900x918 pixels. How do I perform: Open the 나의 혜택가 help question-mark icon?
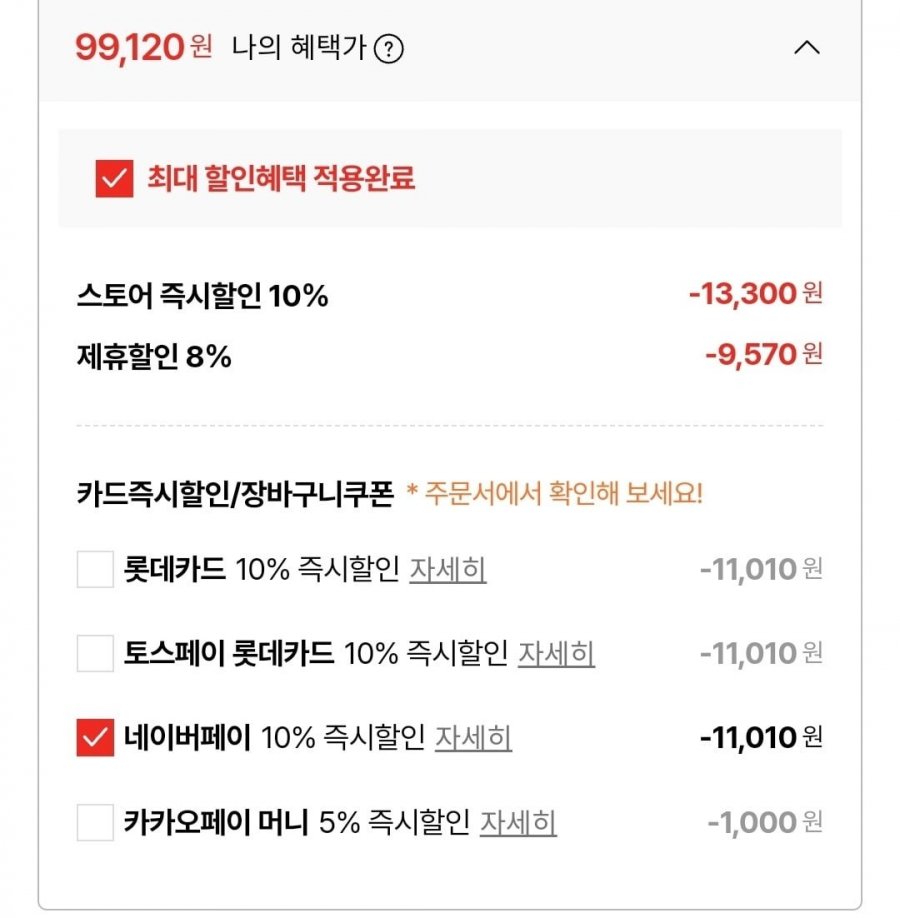pyautogui.click(x=388, y=49)
